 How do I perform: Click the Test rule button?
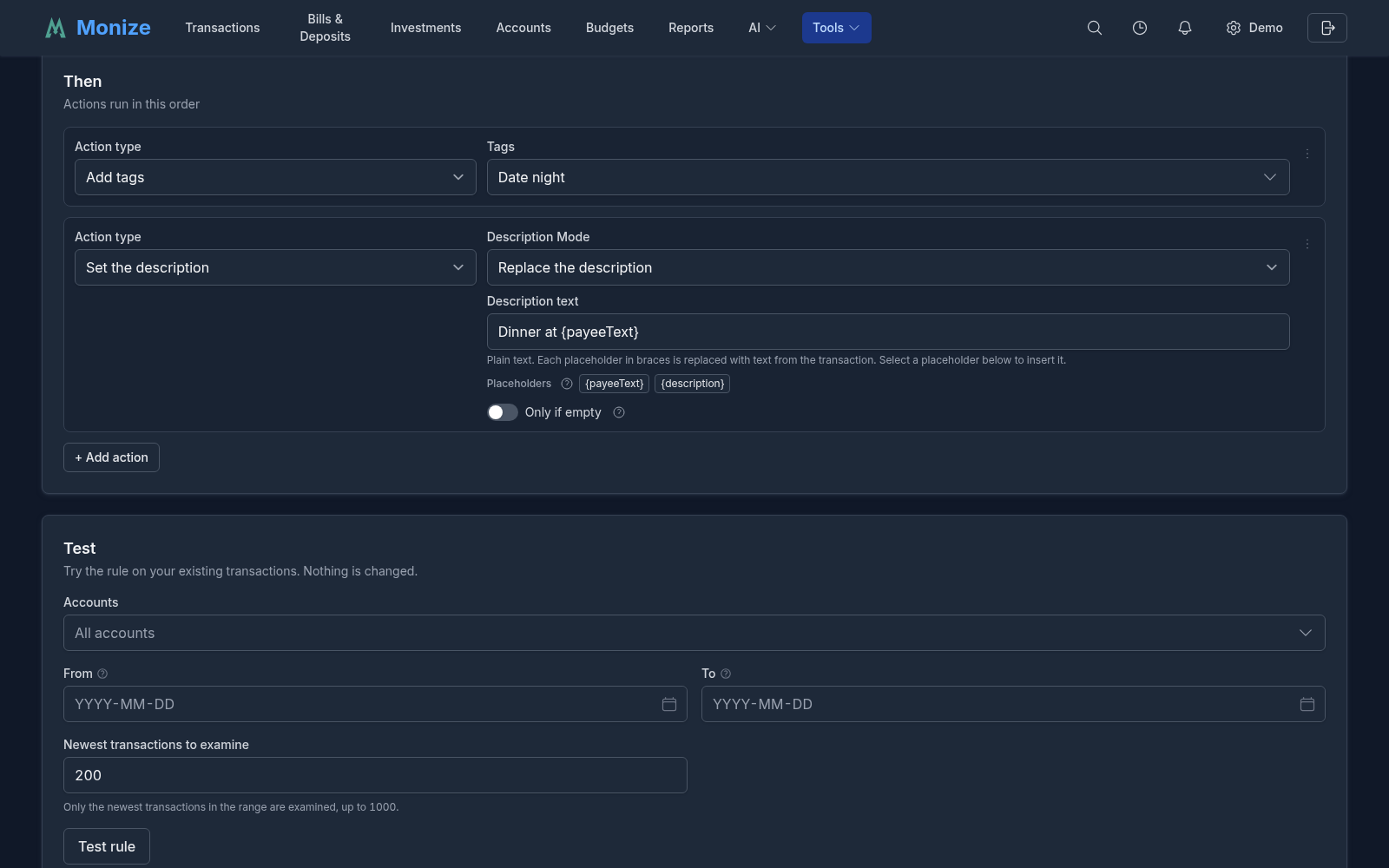click(107, 846)
